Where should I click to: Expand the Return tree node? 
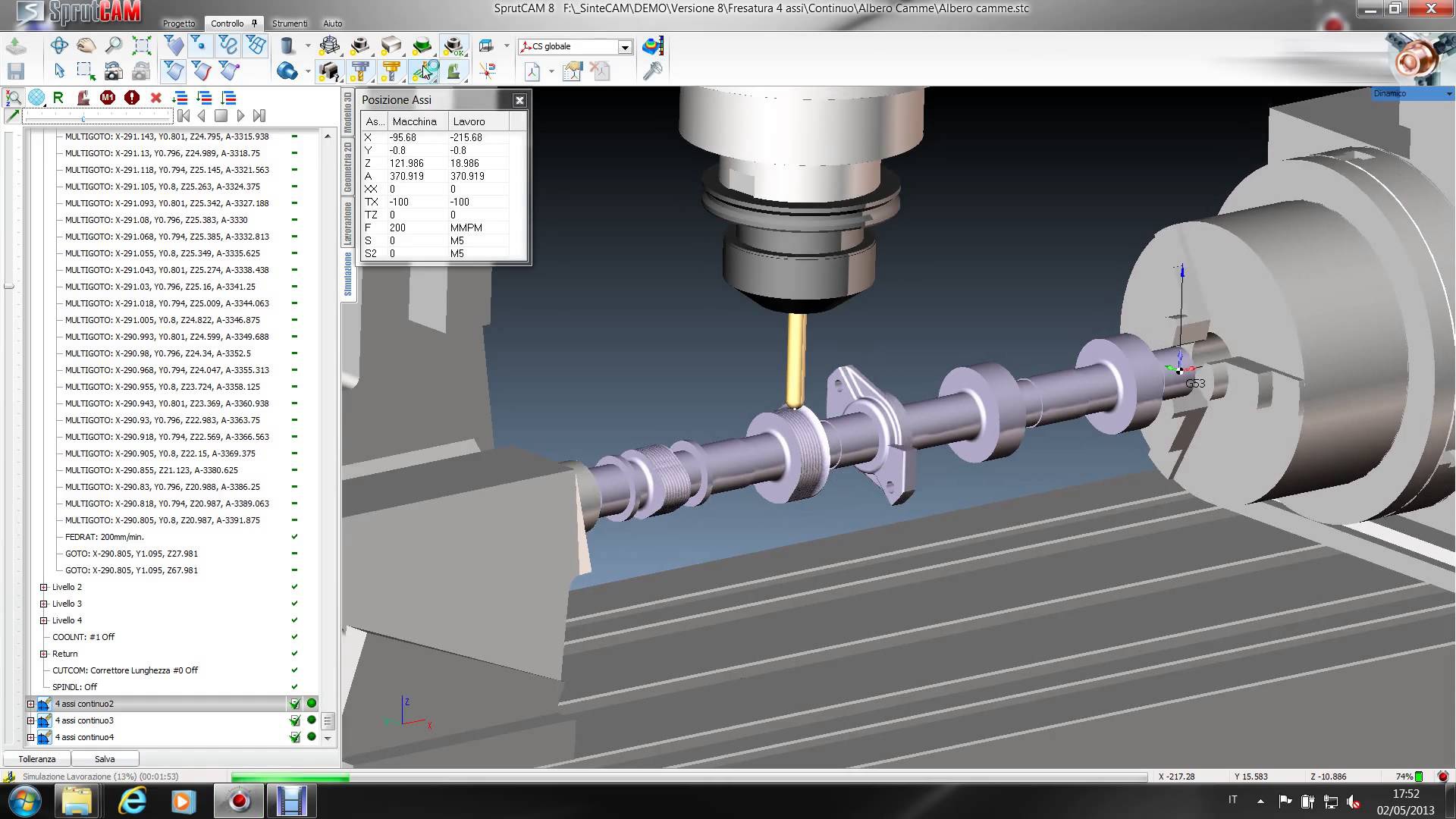tap(43, 654)
